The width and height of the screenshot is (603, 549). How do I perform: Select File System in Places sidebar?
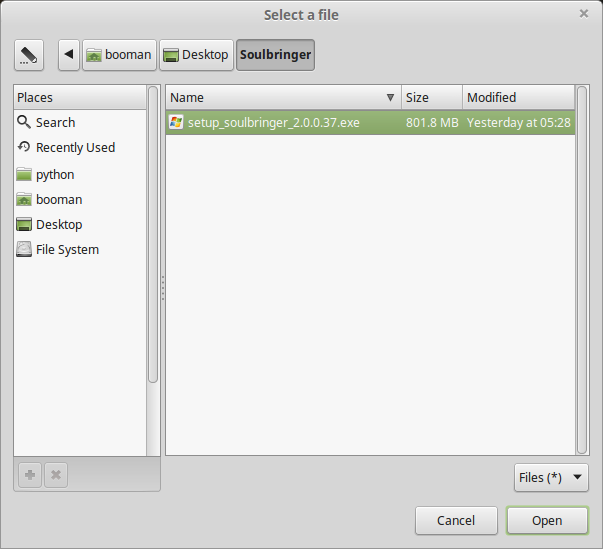coord(80,250)
